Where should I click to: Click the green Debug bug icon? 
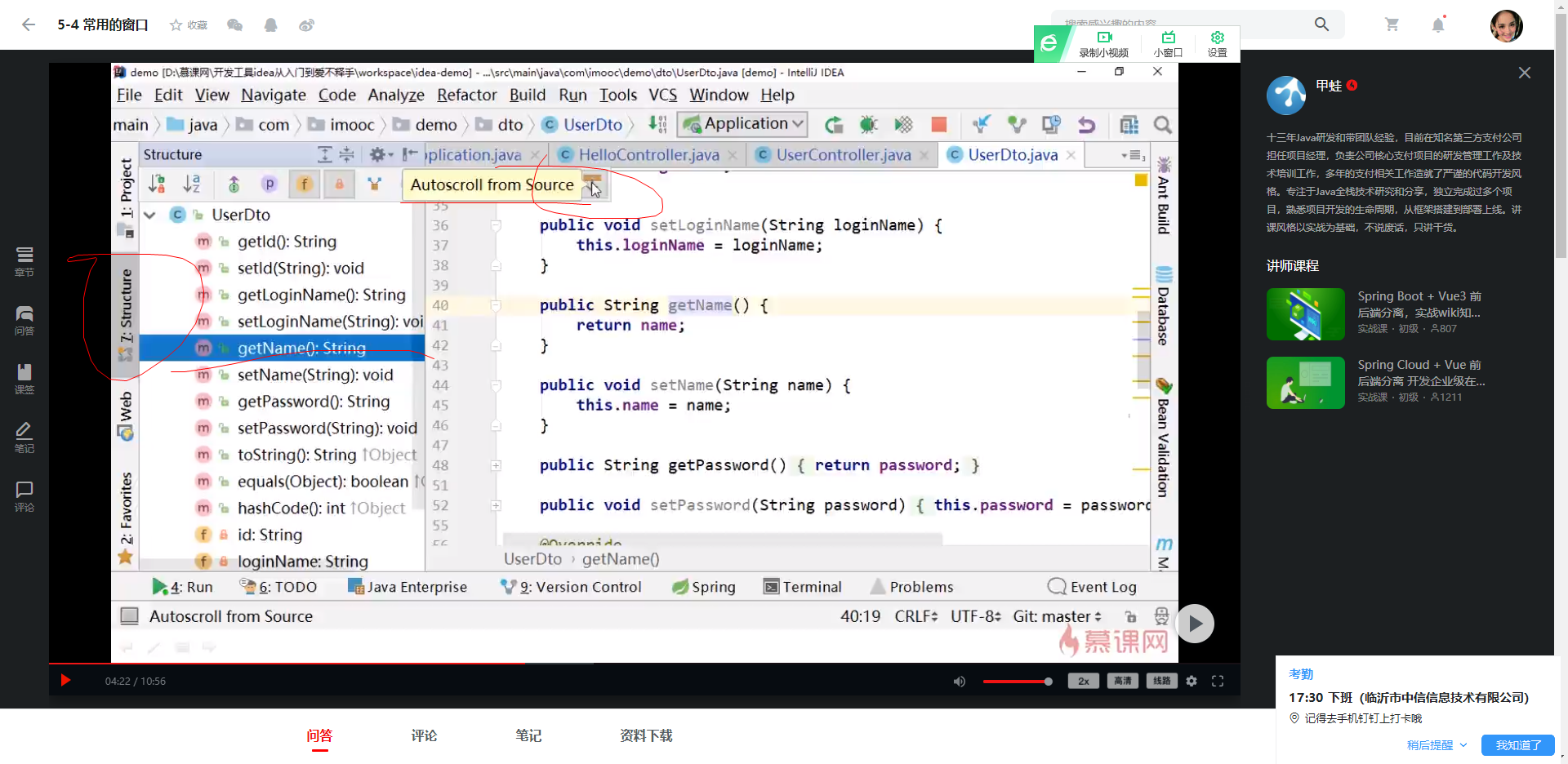[x=869, y=125]
